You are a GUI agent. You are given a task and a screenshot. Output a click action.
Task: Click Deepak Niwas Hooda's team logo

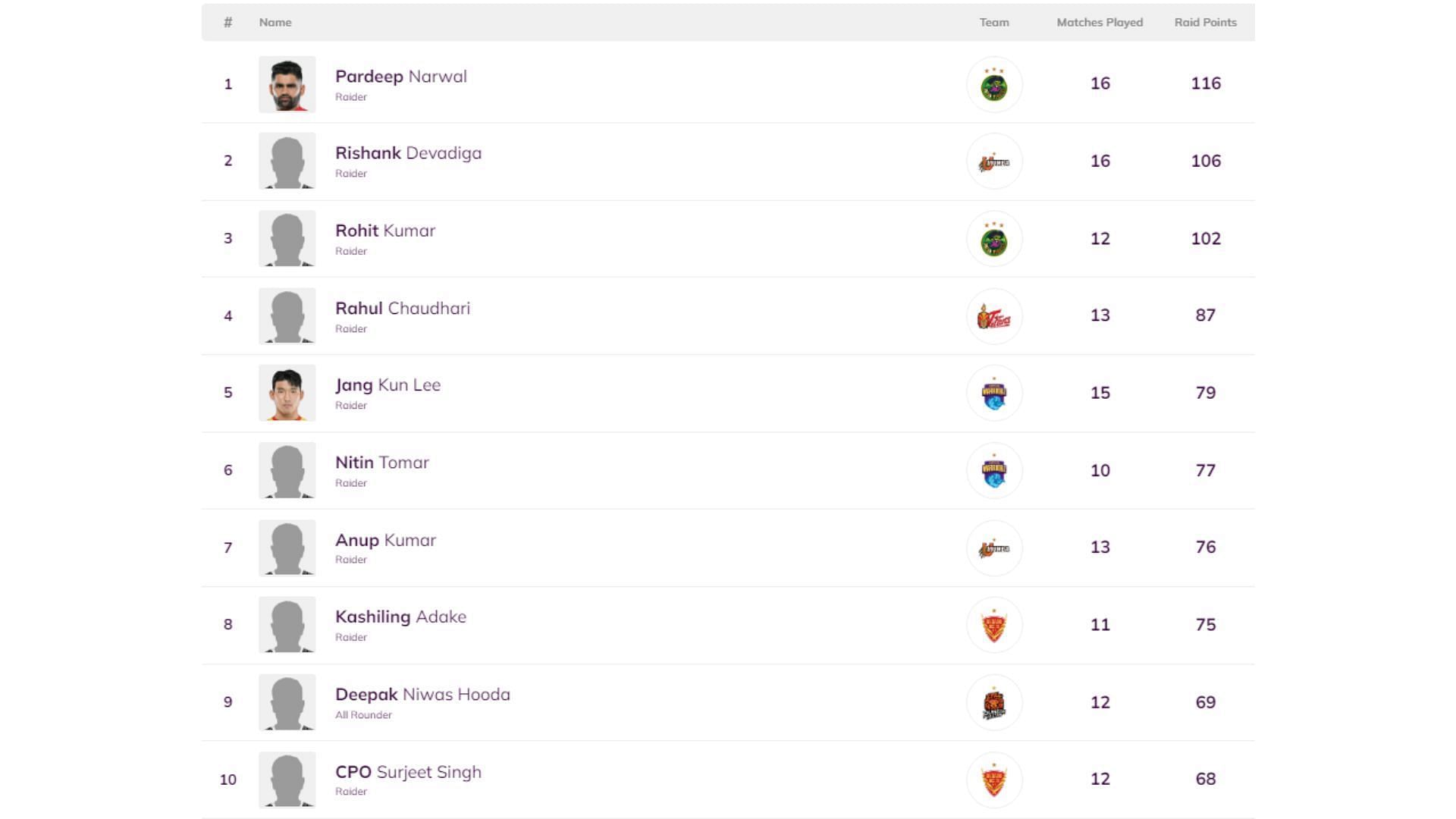point(994,702)
